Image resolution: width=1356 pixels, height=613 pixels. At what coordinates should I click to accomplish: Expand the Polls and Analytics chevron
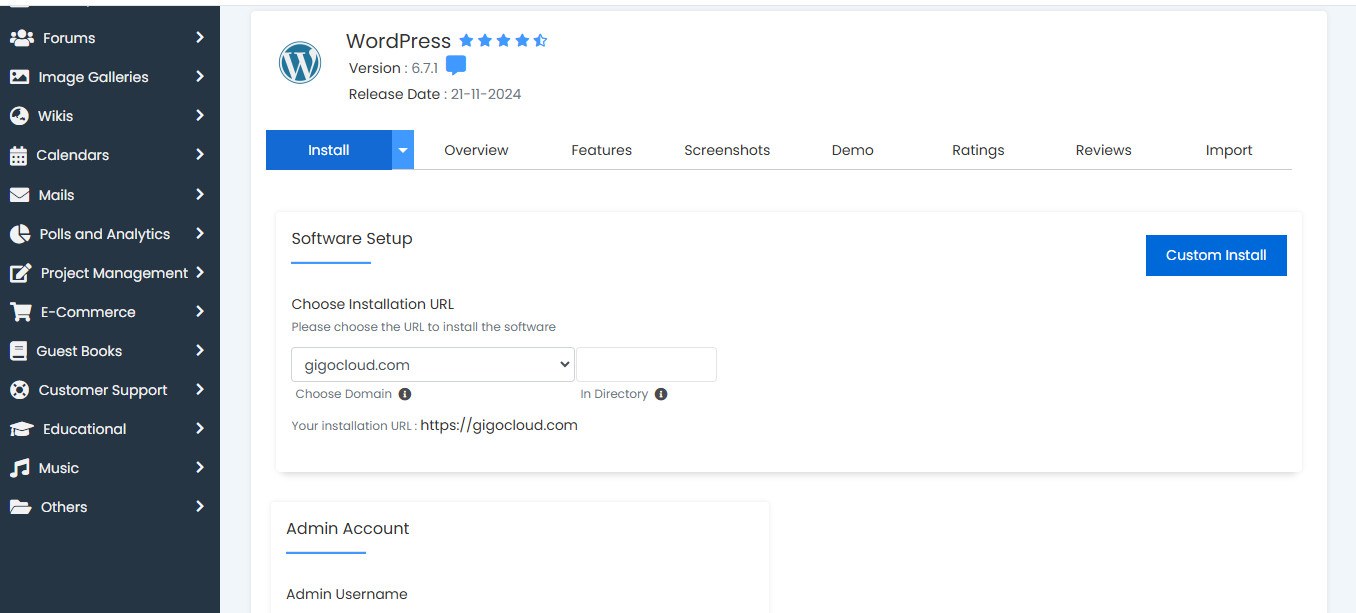(200, 233)
